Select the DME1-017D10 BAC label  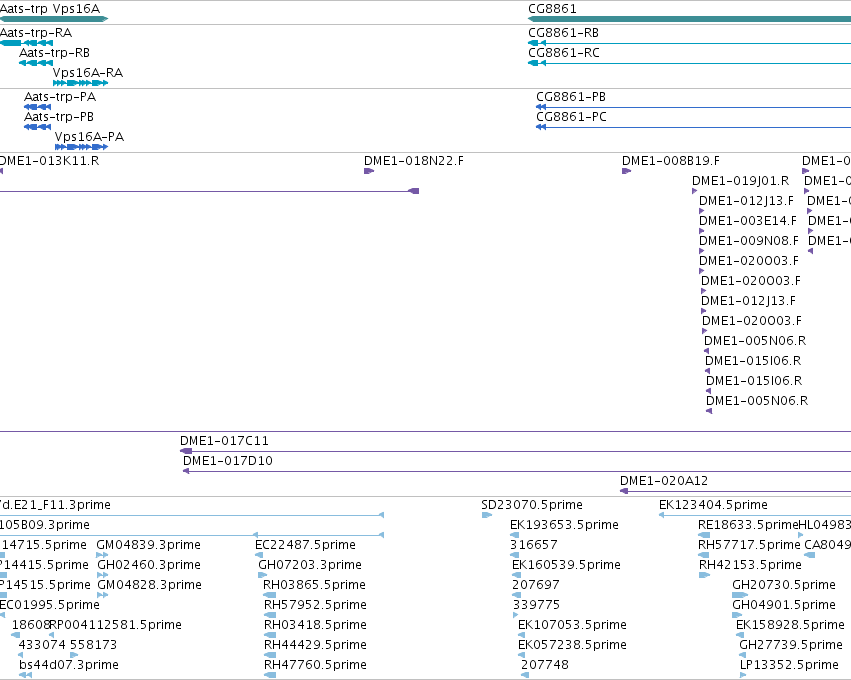228,461
